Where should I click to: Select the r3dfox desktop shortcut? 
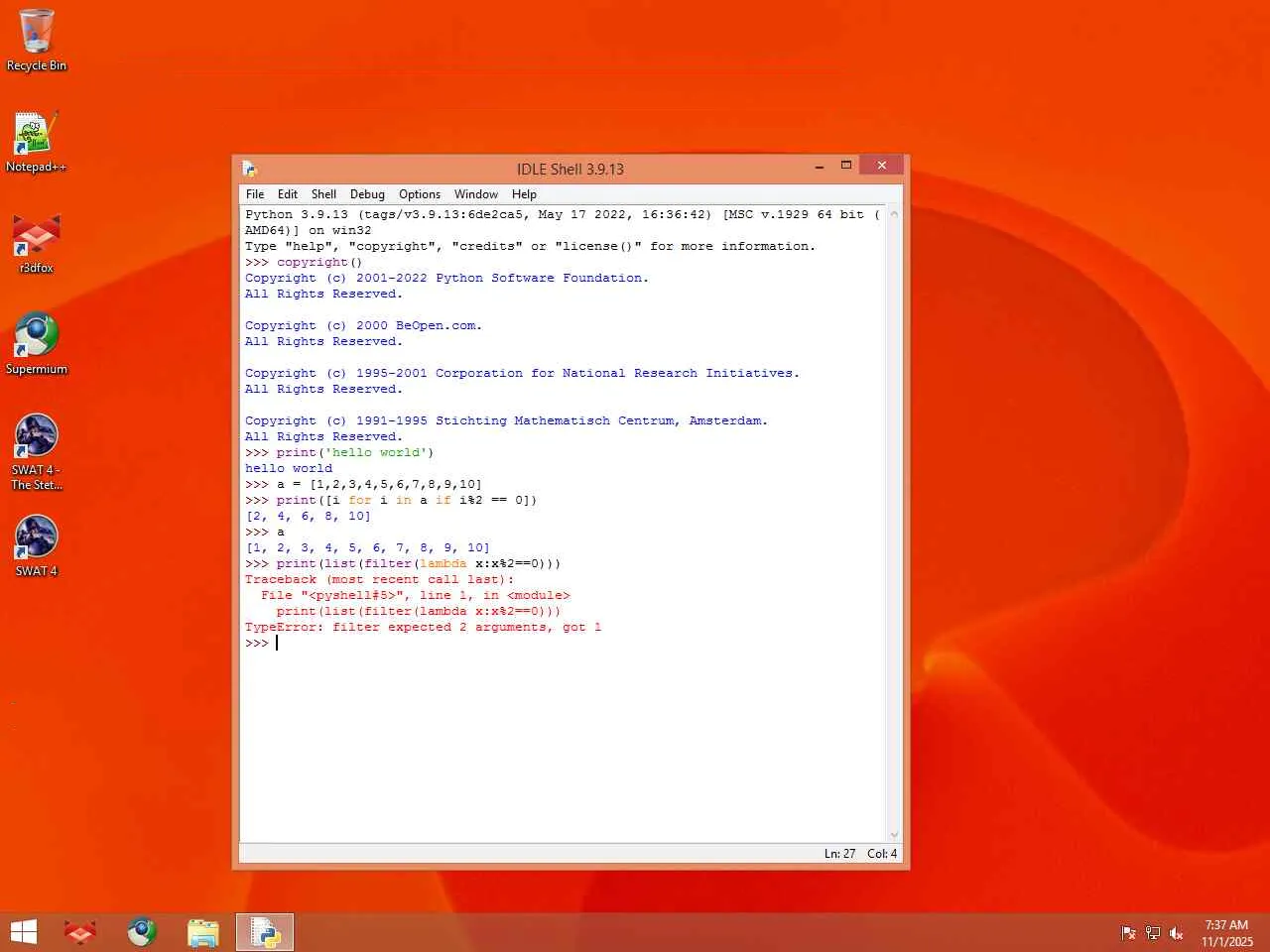click(x=37, y=243)
